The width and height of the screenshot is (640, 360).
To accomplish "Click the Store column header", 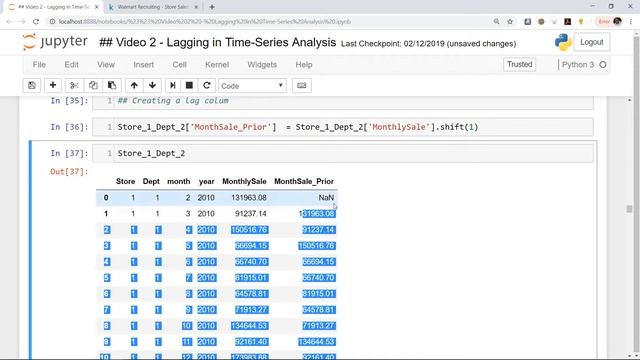I will pos(125,181).
